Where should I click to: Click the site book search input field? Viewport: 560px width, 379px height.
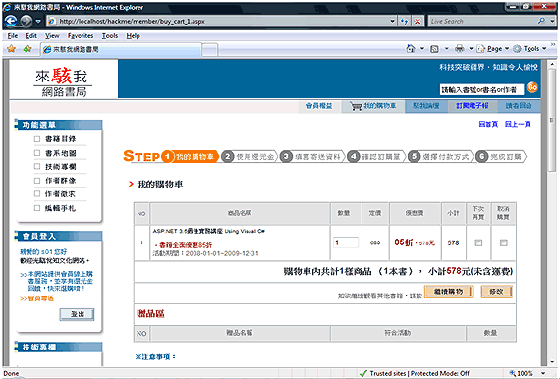[x=482, y=90]
